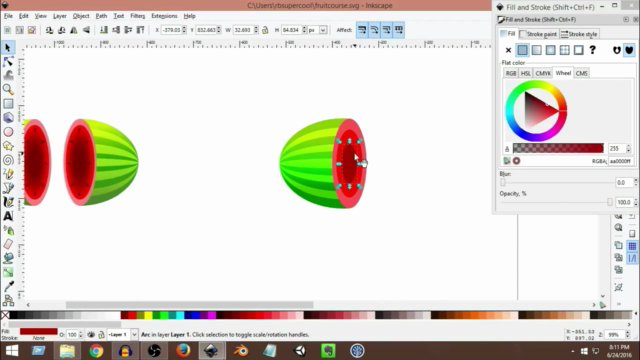This screenshot has width=640, height=360.
Task: Select the Spray tool
Action: point(8,230)
